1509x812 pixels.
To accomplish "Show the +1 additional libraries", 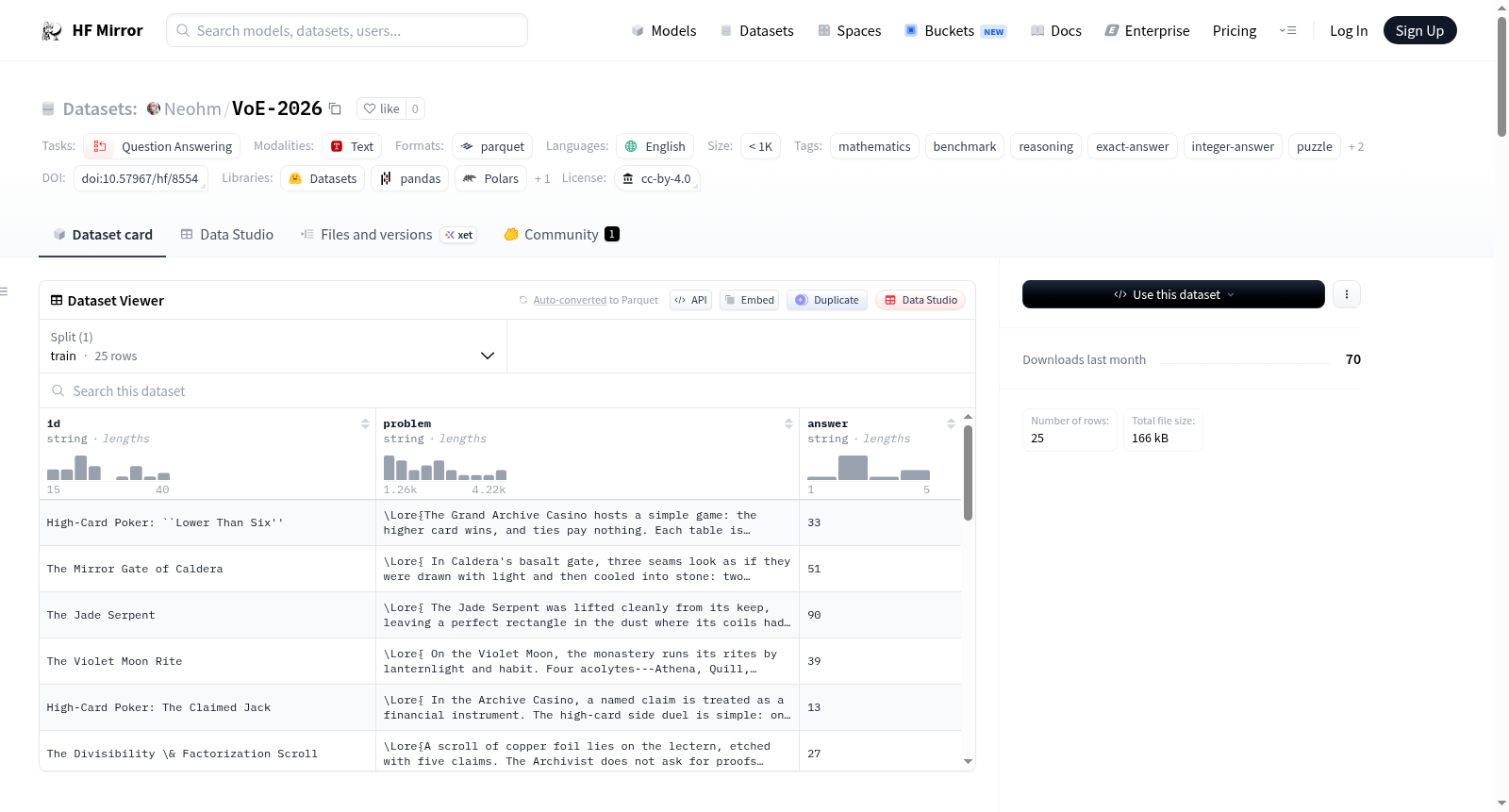I will click(x=541, y=178).
